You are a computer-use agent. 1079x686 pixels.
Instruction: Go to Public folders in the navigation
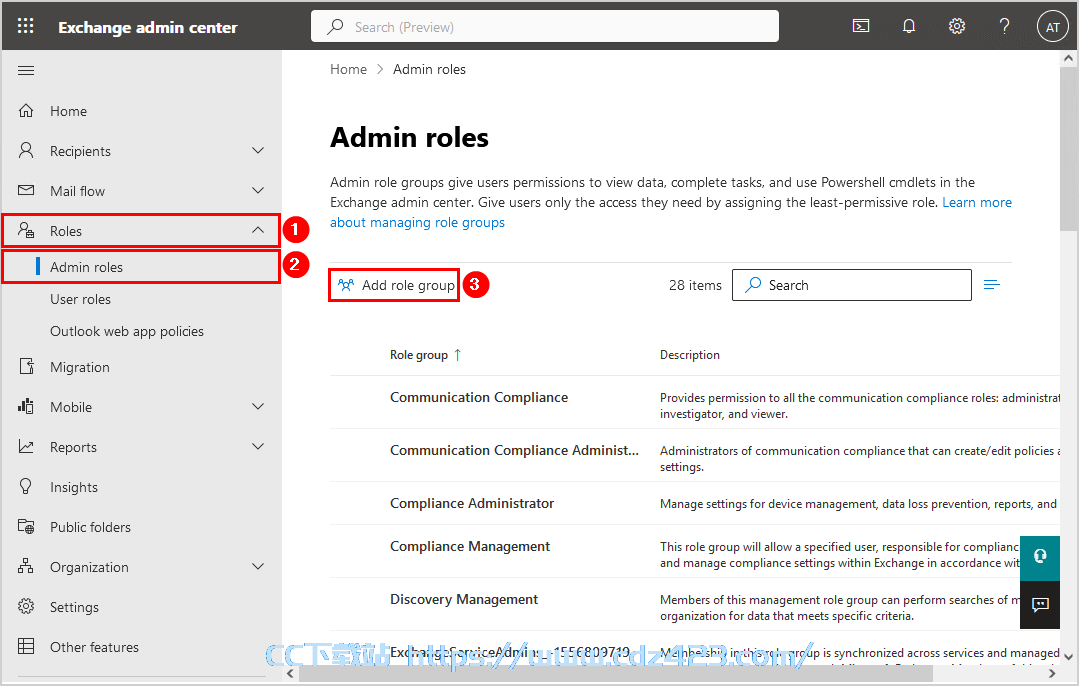pos(90,527)
